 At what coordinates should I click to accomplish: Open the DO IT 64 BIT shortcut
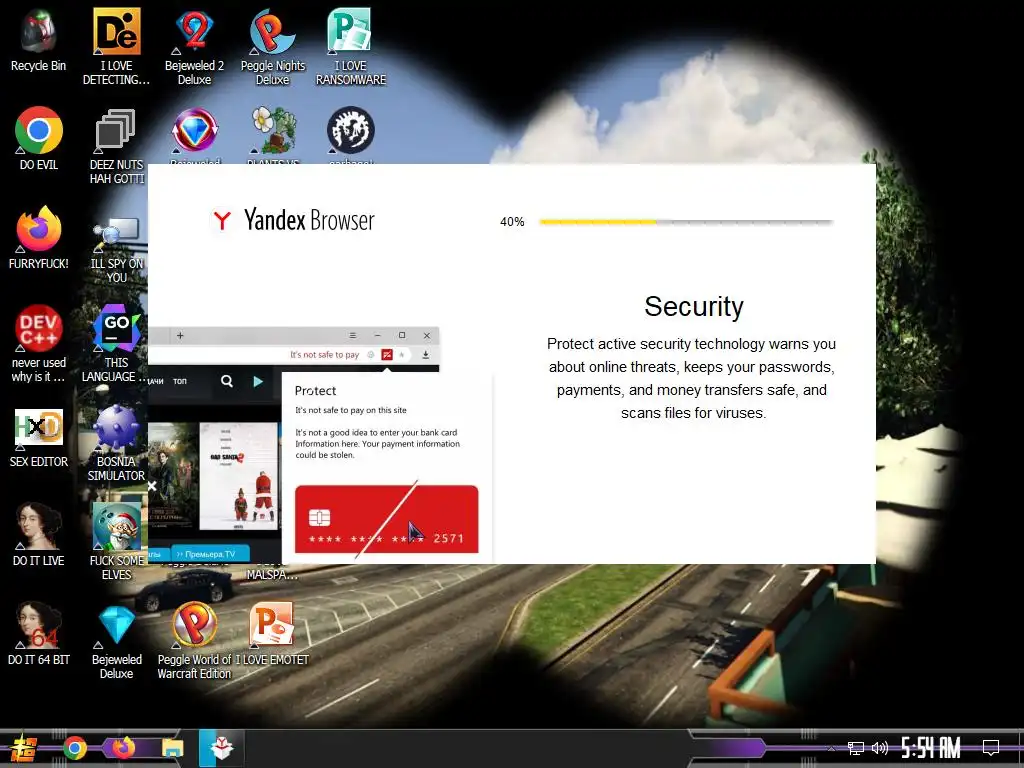point(39,633)
